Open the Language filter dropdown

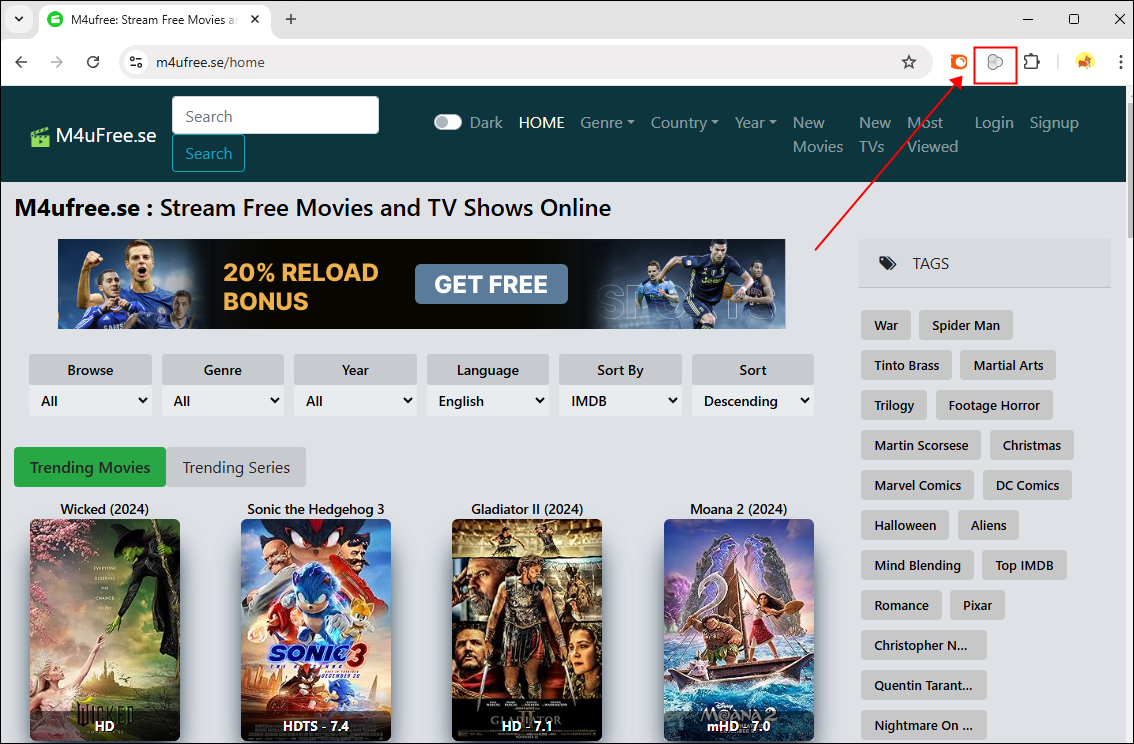pos(488,401)
